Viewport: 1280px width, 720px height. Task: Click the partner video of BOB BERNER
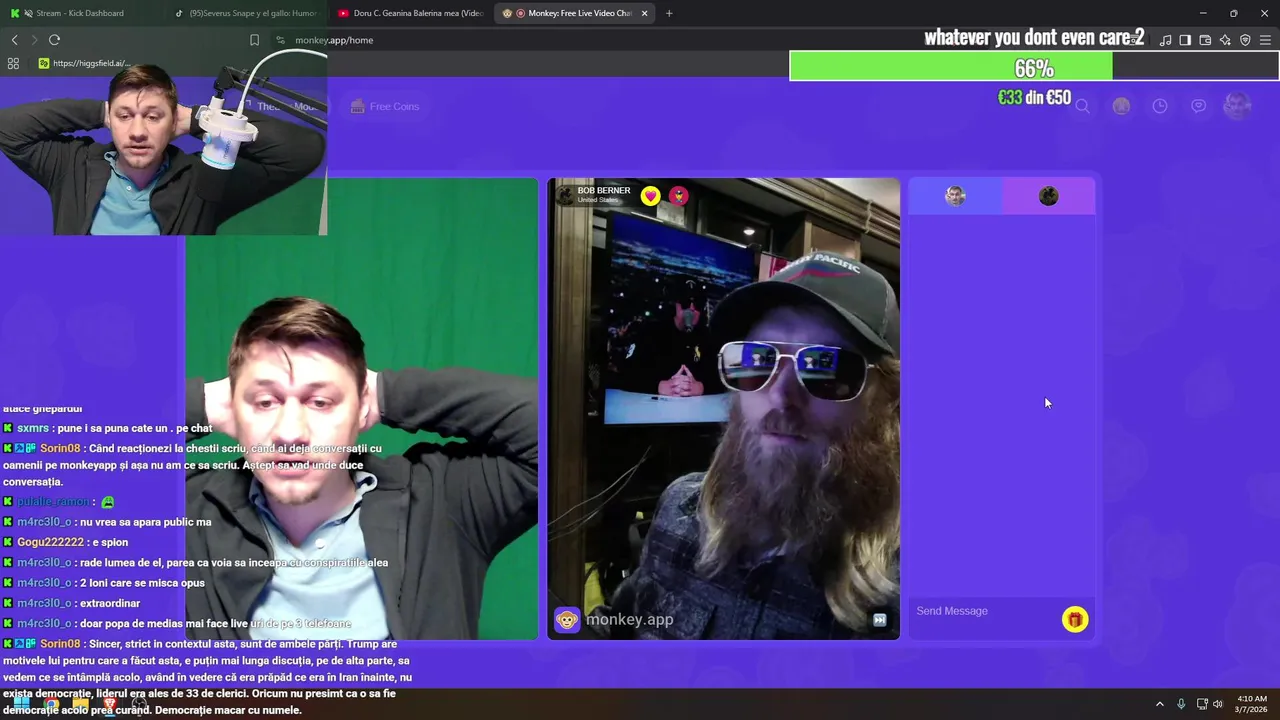coord(723,409)
